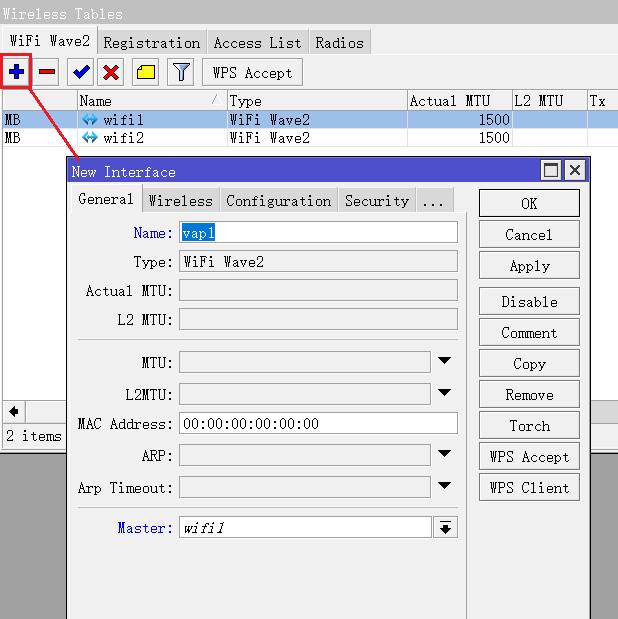Open the funnel Filter icon
This screenshot has height=619, width=618.
coord(180,72)
